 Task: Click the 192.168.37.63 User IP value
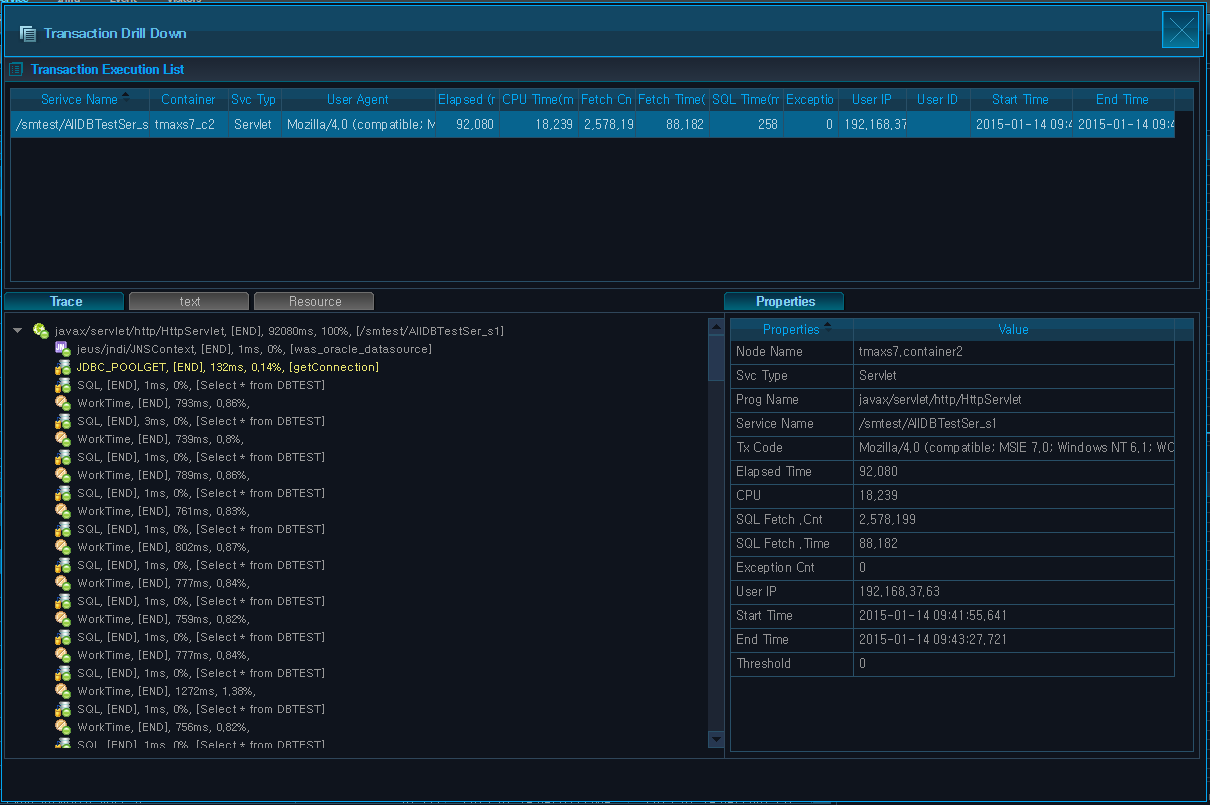[899, 592]
